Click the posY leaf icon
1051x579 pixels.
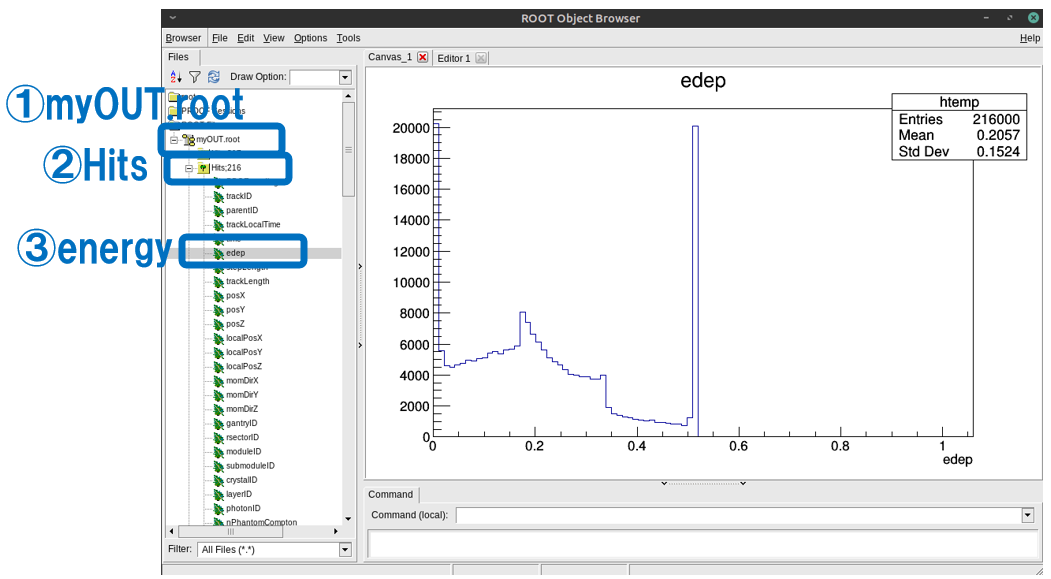point(219,310)
